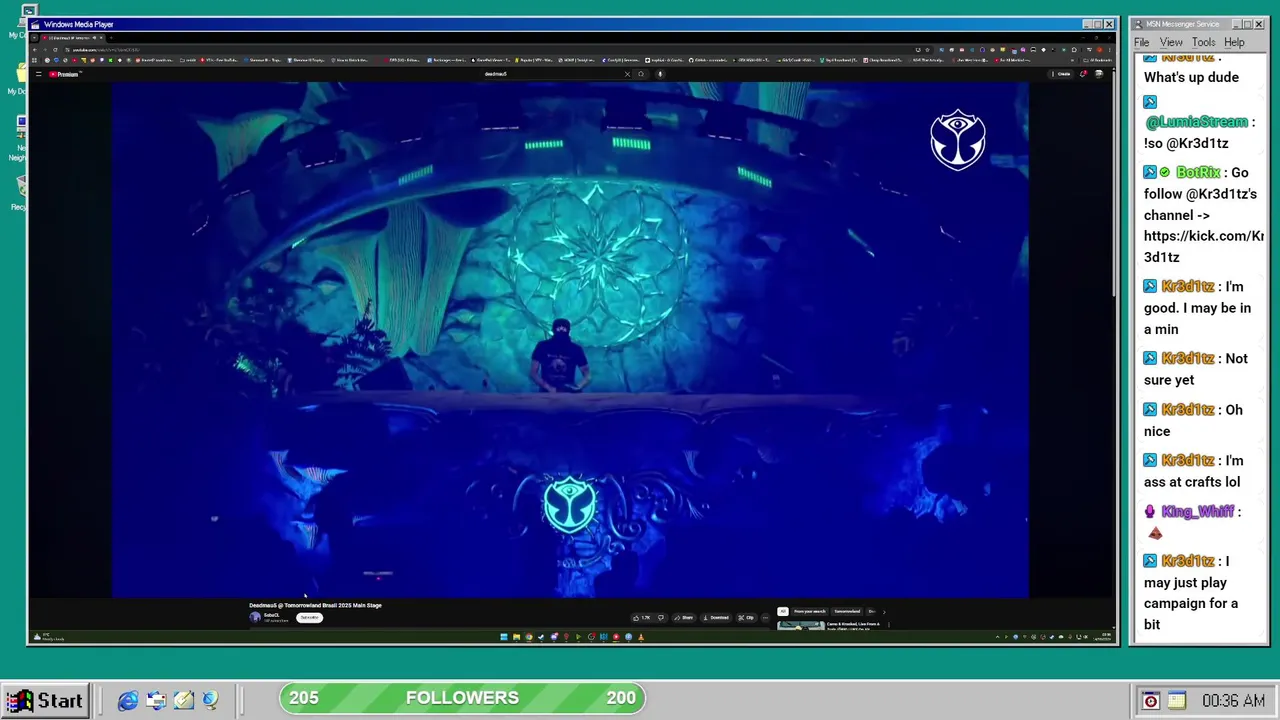Viewport: 1280px width, 720px height.
Task: Open the Tools menu in MSN Messenger
Action: click(1203, 42)
